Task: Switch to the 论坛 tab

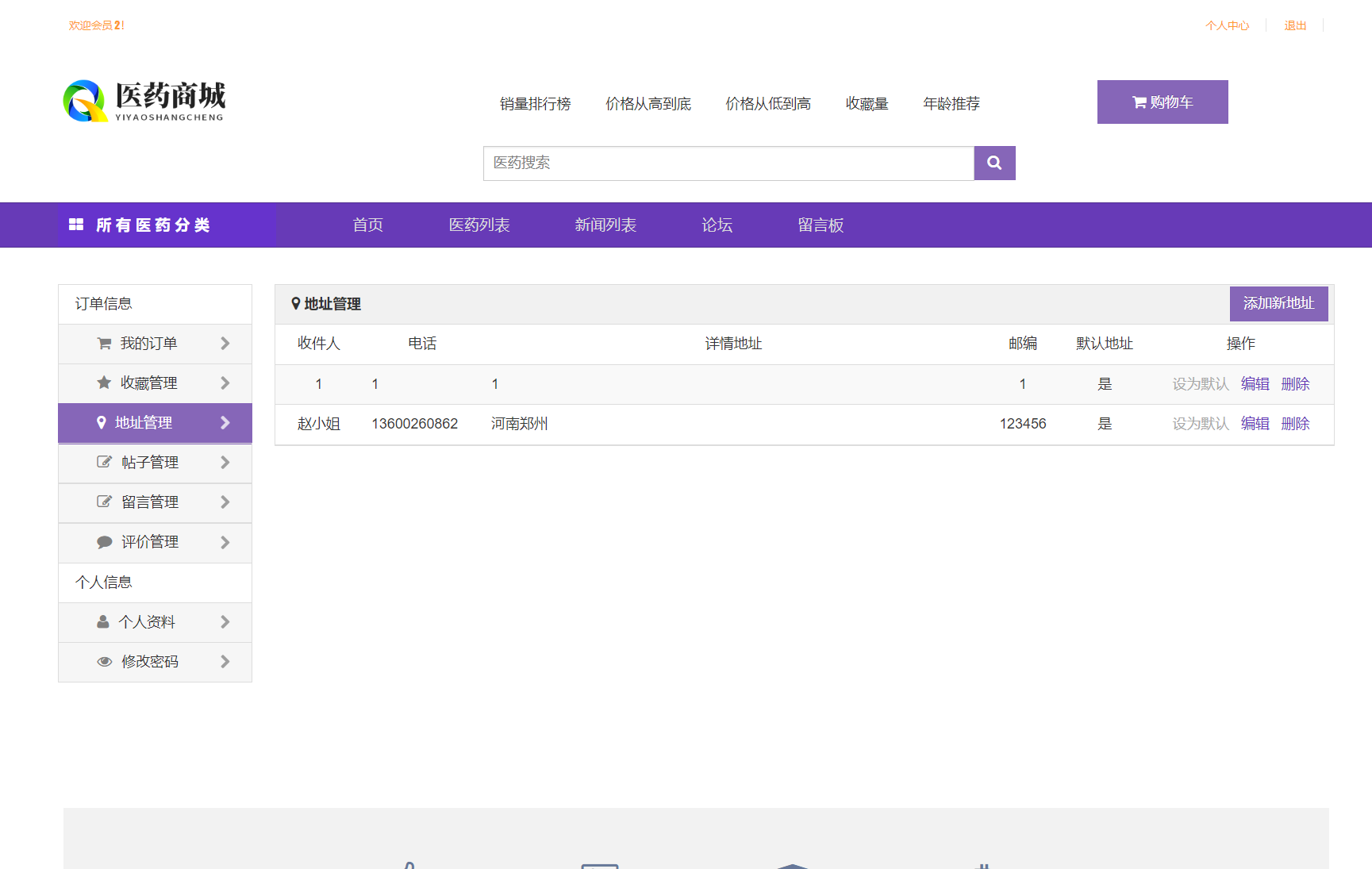Action: pos(715,225)
